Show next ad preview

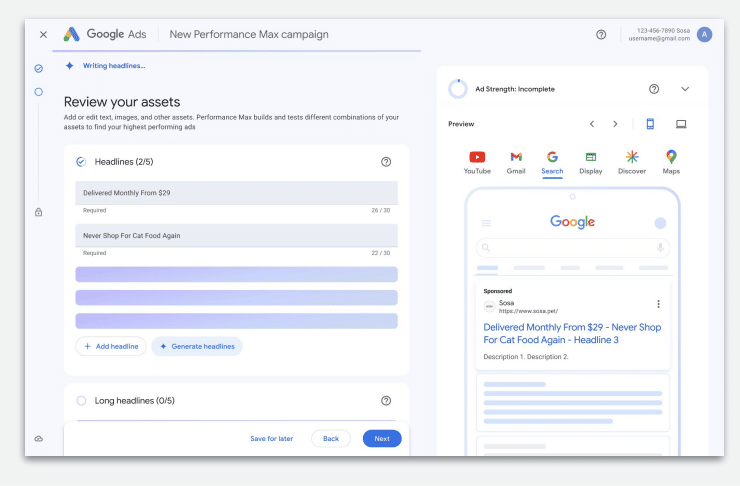point(615,124)
